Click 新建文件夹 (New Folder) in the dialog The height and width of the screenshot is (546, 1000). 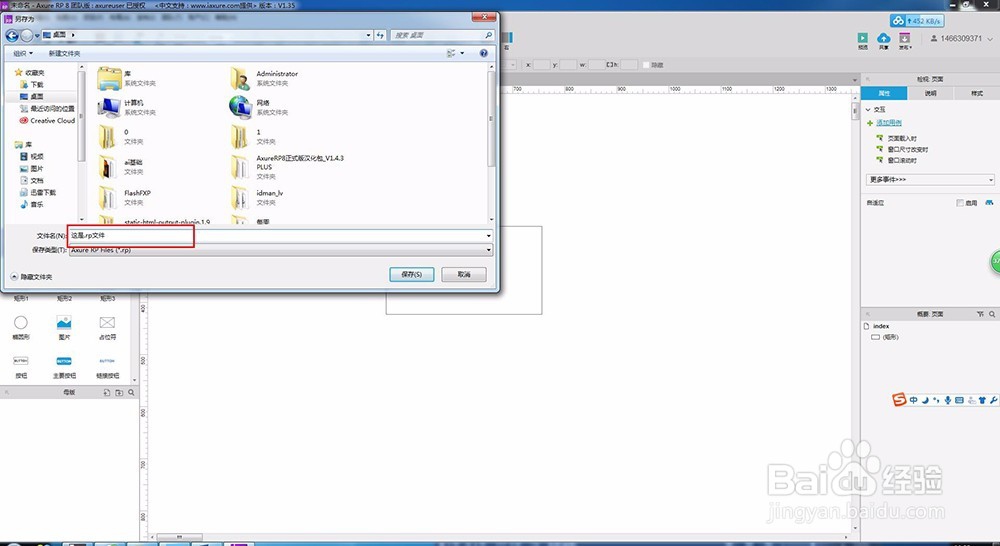click(64, 54)
